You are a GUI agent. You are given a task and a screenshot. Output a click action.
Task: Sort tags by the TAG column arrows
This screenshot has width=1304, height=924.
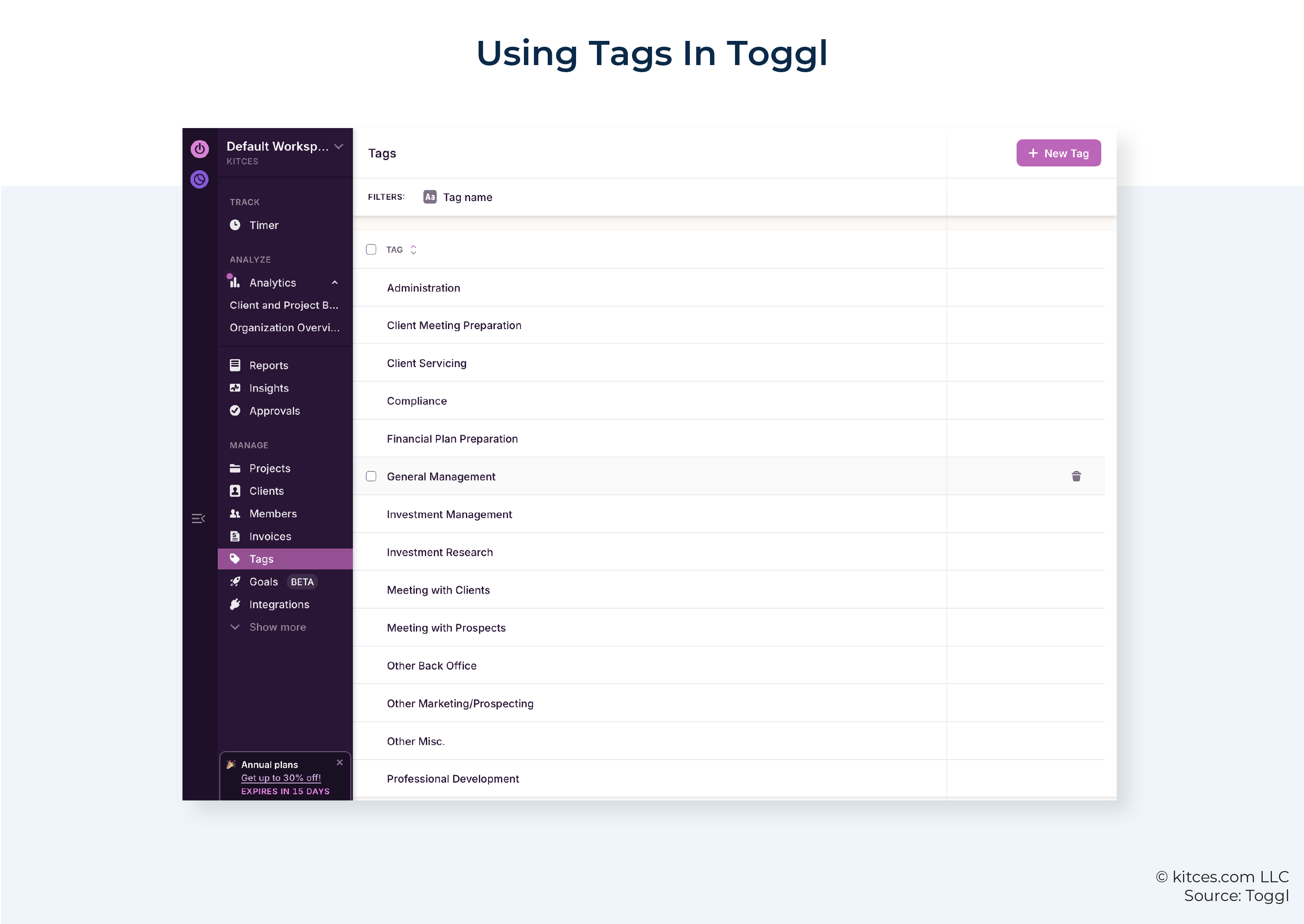coord(414,250)
